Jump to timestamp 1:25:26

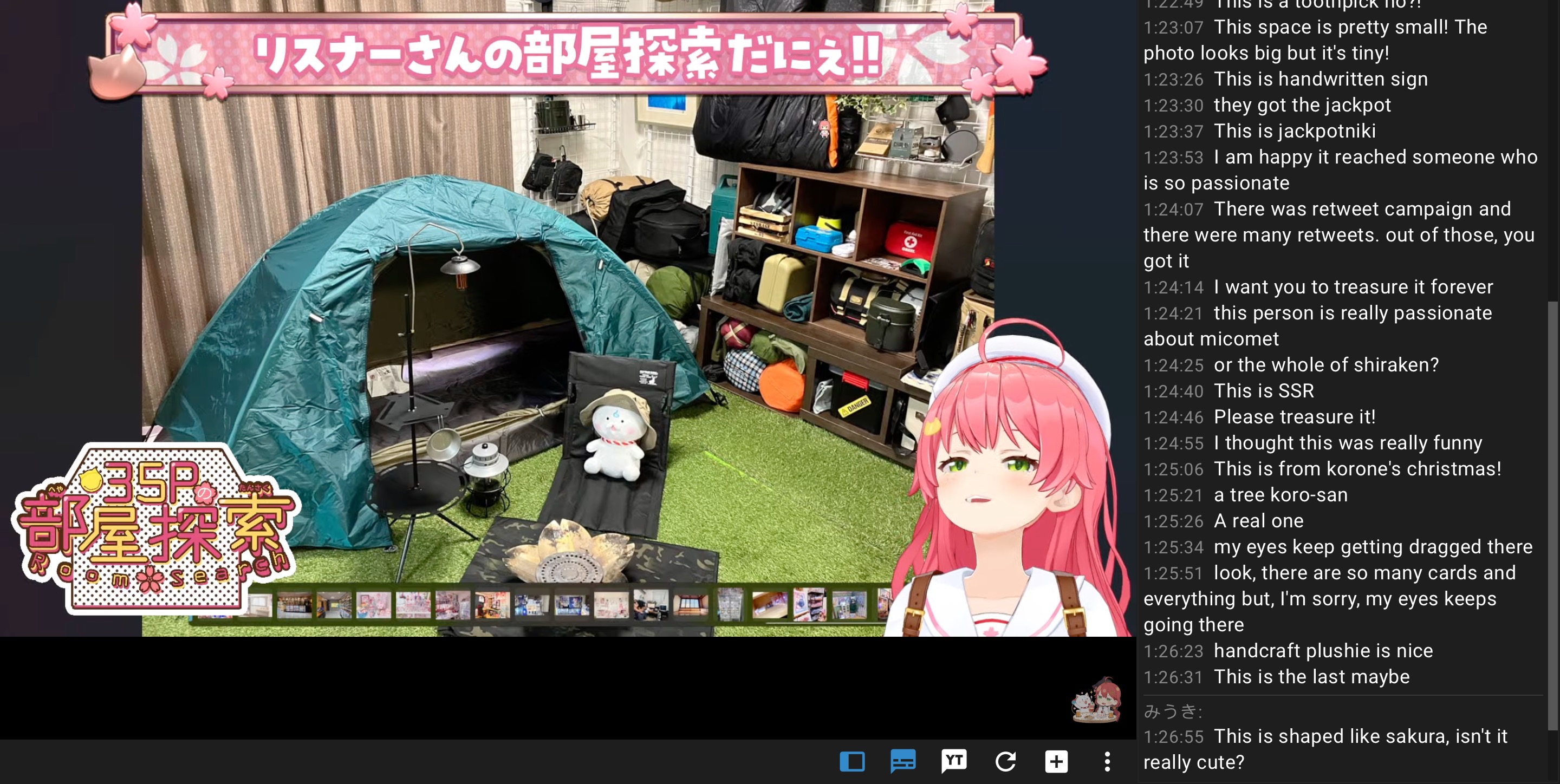pyautogui.click(x=1173, y=522)
